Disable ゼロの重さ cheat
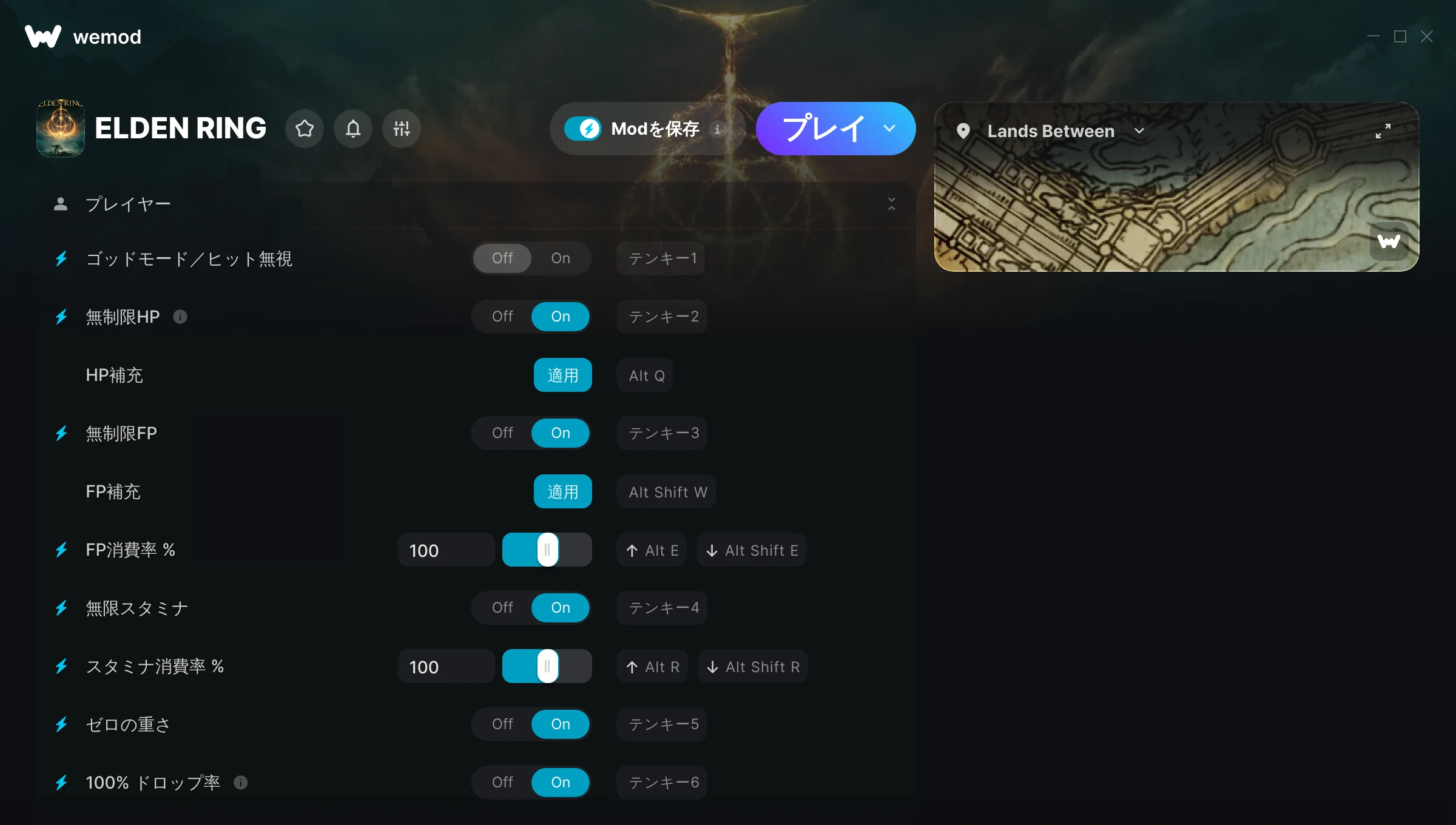Image resolution: width=1456 pixels, height=825 pixels. (502, 724)
